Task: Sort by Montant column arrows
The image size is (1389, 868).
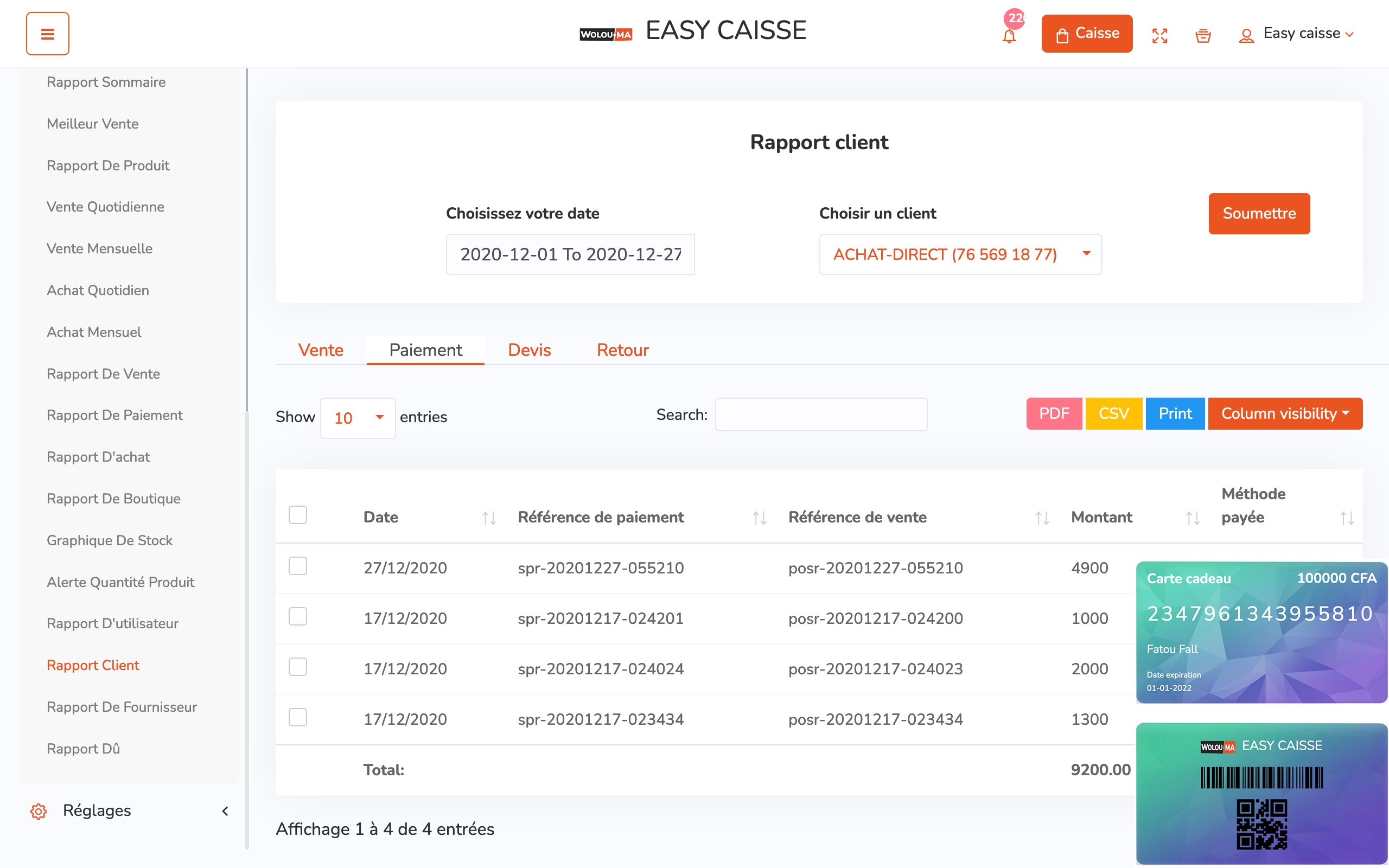Action: [1192, 518]
